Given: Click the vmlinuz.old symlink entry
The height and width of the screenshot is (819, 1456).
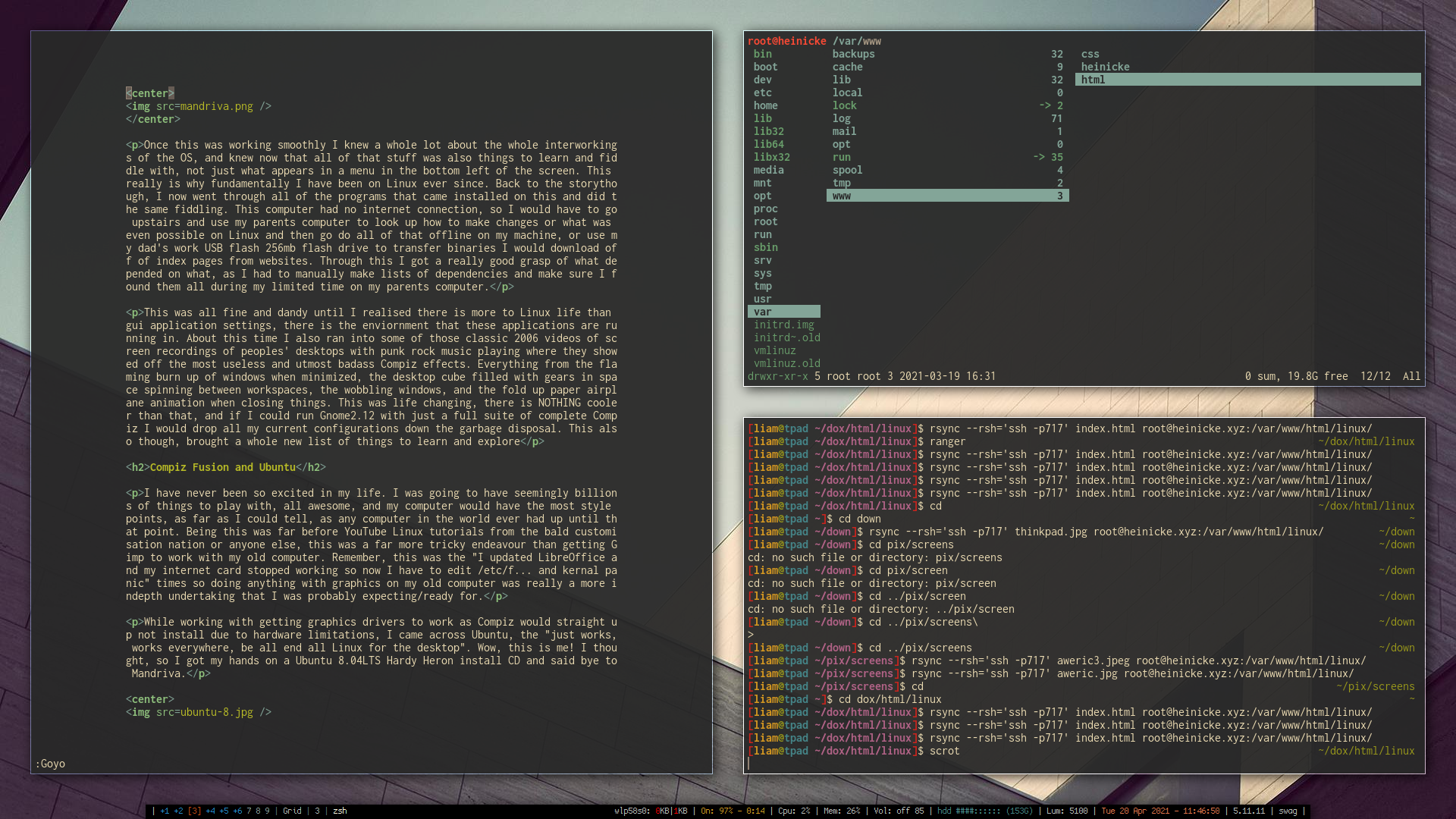Looking at the screenshot, I should click(786, 363).
